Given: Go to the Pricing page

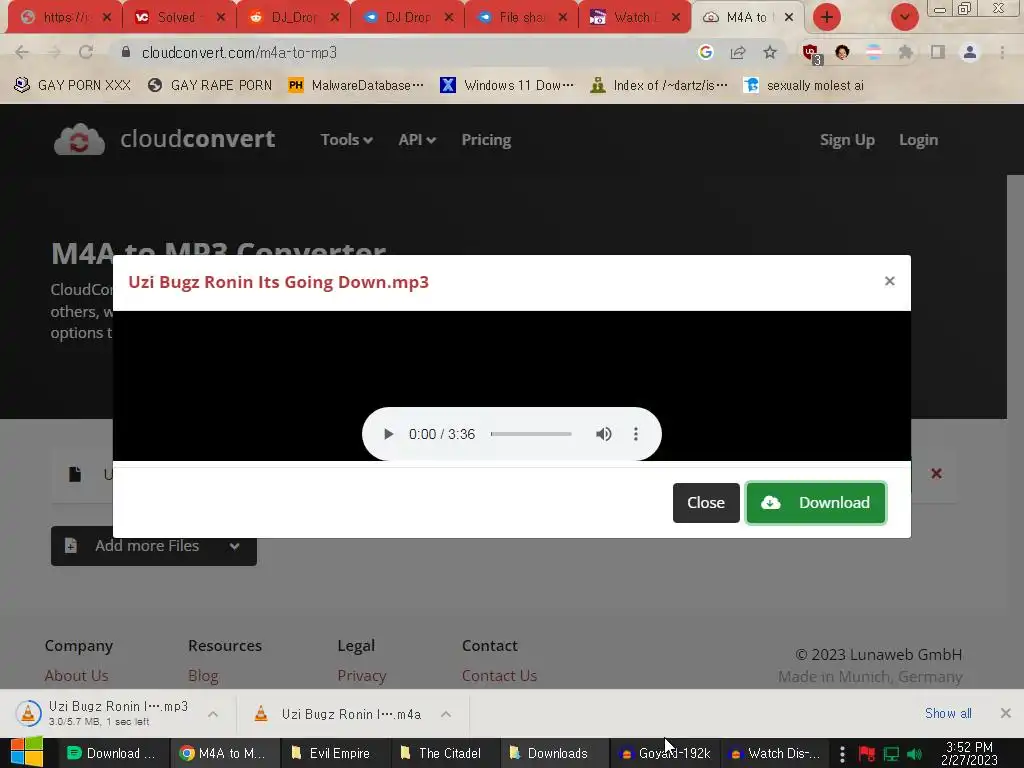Looking at the screenshot, I should pos(486,140).
